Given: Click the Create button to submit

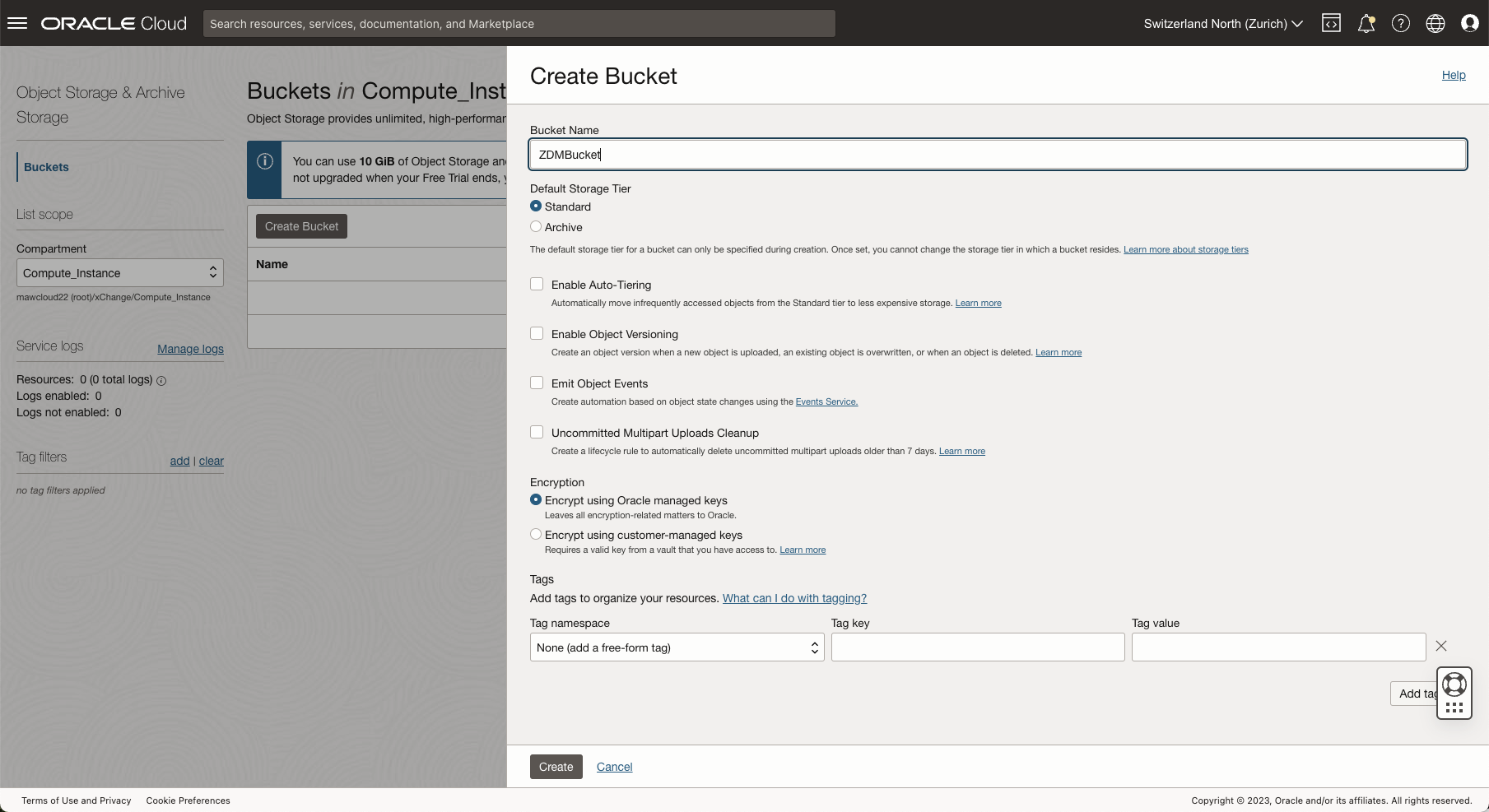Looking at the screenshot, I should coord(556,767).
